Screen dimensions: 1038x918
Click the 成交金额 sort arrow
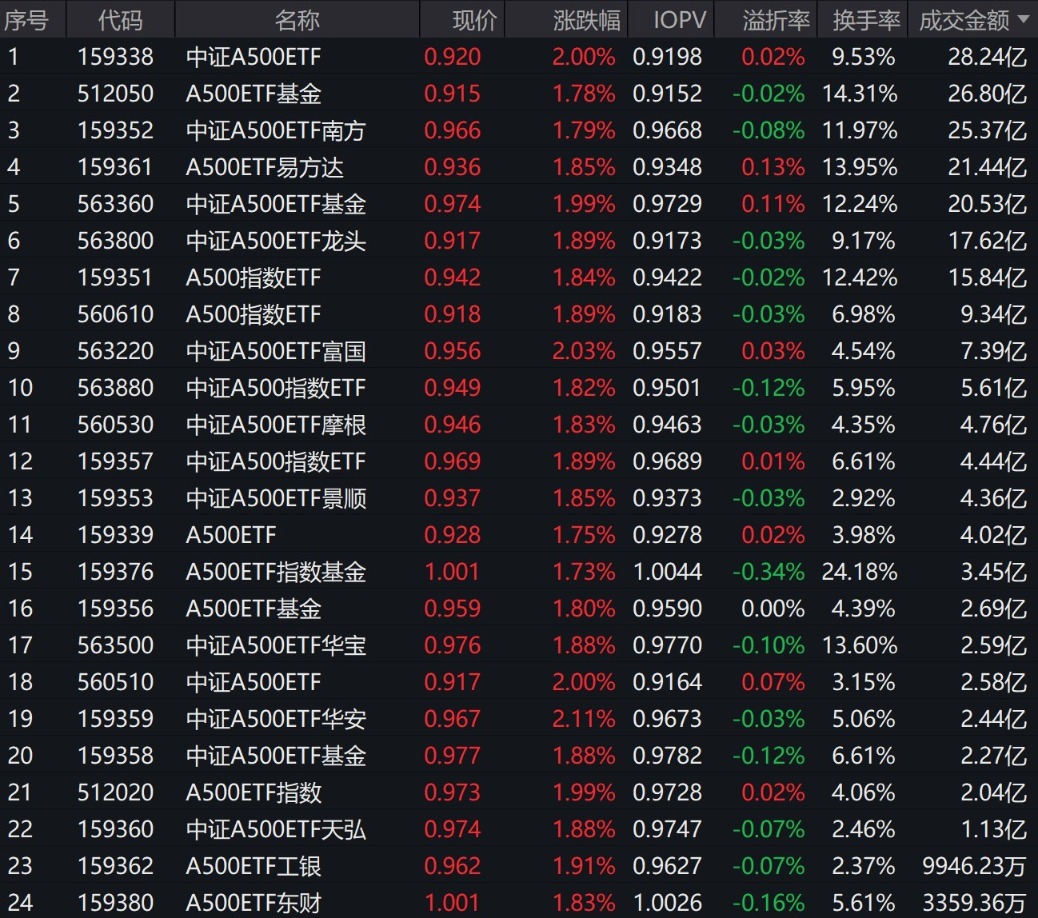(x=1022, y=20)
